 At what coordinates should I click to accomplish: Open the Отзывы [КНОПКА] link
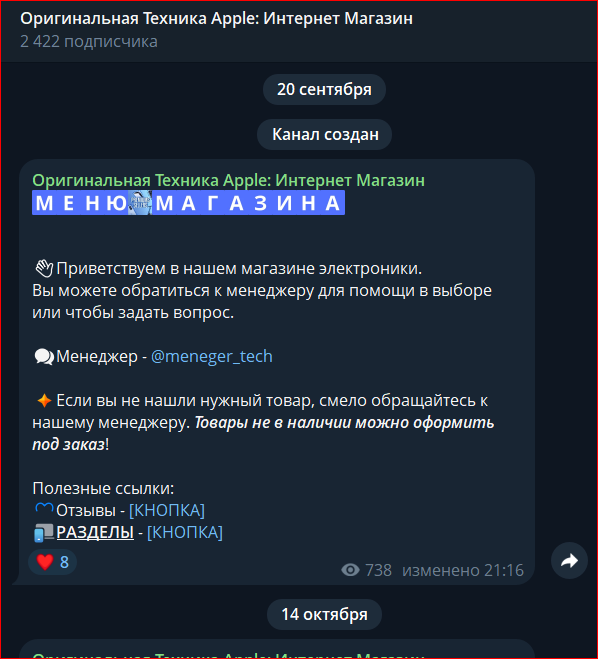(167, 510)
